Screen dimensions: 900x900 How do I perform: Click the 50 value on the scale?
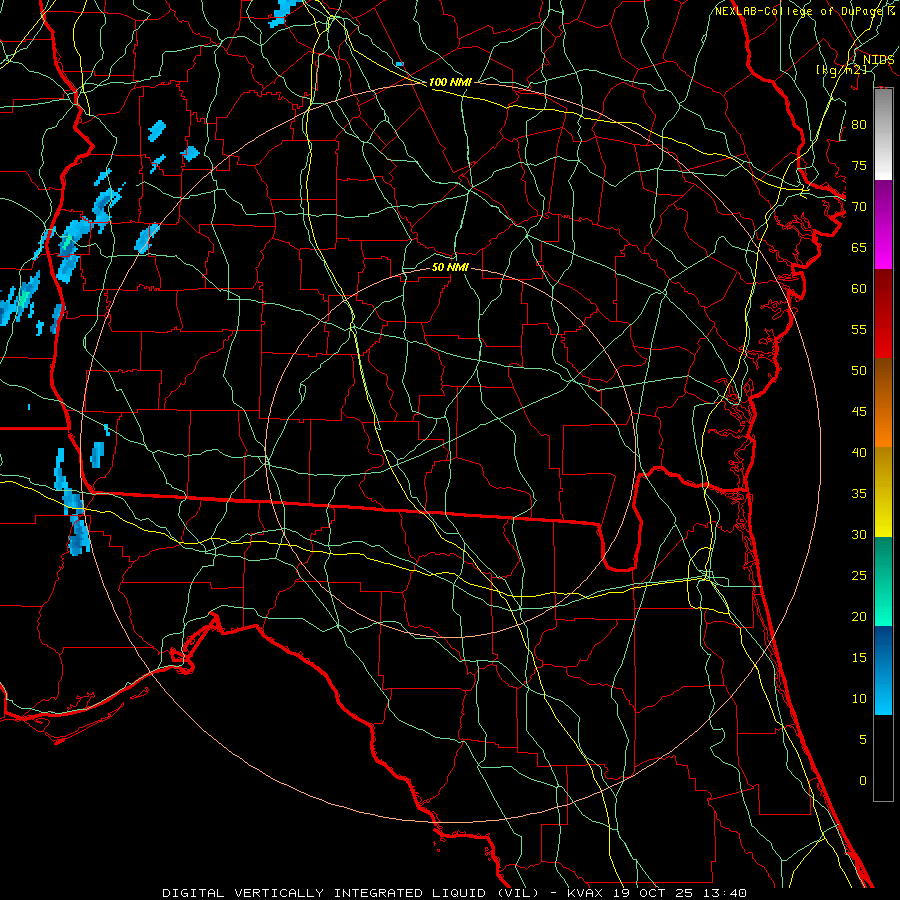[859, 371]
